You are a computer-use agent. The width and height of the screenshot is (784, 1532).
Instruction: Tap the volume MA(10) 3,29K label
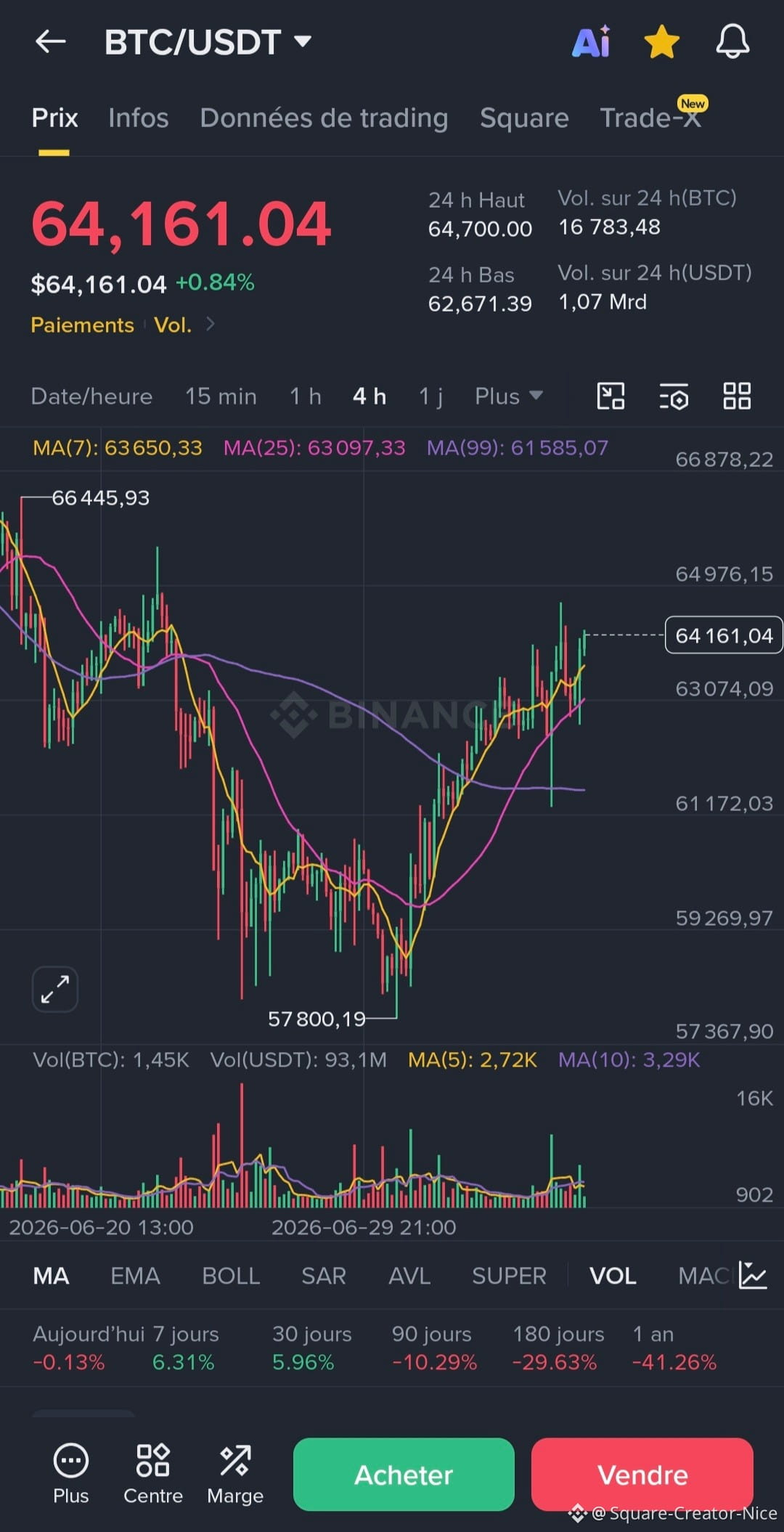(629, 1060)
